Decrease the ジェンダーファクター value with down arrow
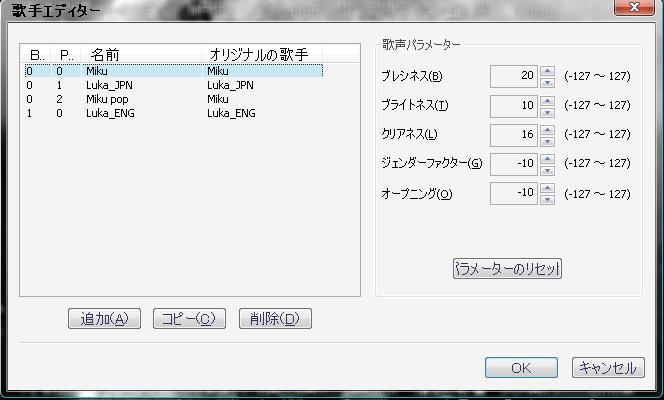This screenshot has width=664, height=400. (547, 171)
